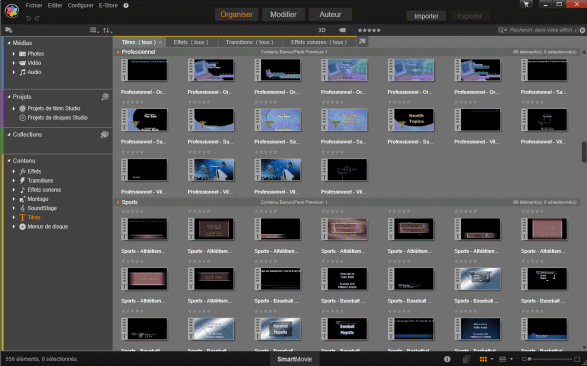Viewport: 587px width, 366px height.
Task: Toggle the 3D filter
Action: tap(322, 30)
